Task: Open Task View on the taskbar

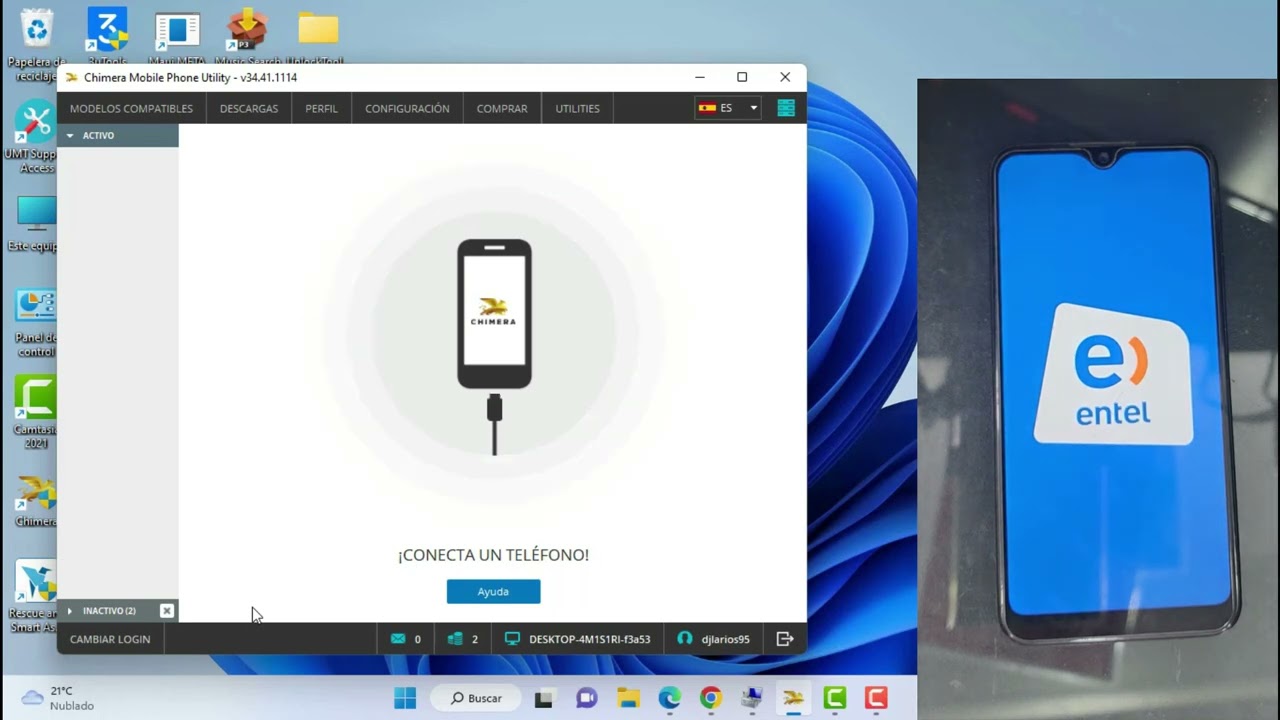Action: tap(544, 698)
